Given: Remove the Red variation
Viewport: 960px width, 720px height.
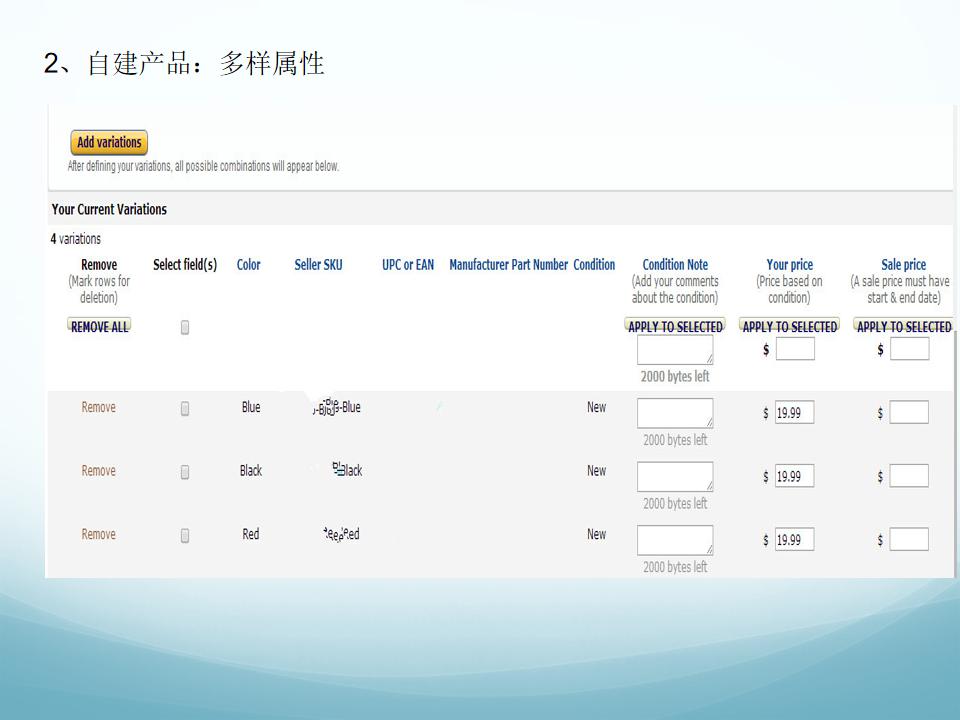Looking at the screenshot, I should point(99,534).
